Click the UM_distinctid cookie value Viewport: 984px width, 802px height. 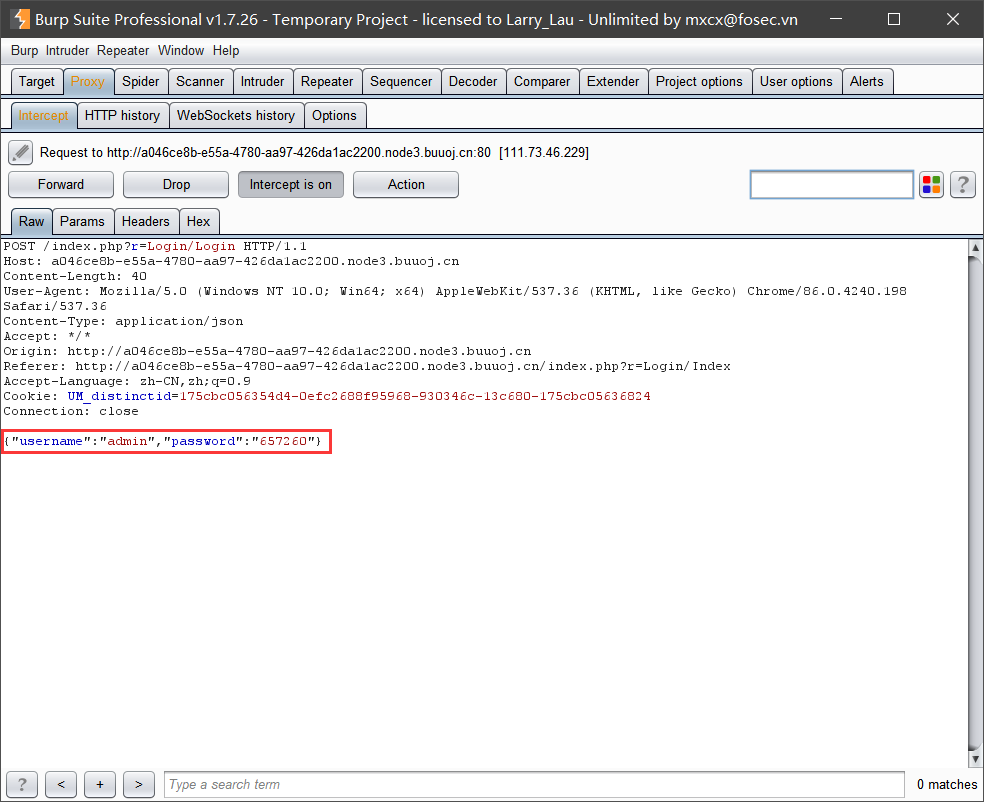coord(415,397)
